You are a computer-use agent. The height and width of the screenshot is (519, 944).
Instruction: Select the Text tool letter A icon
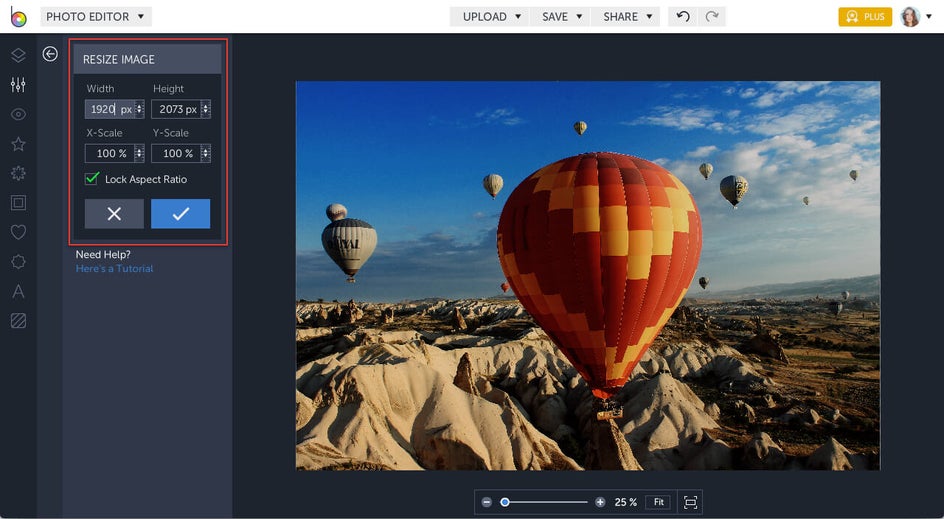(18, 292)
